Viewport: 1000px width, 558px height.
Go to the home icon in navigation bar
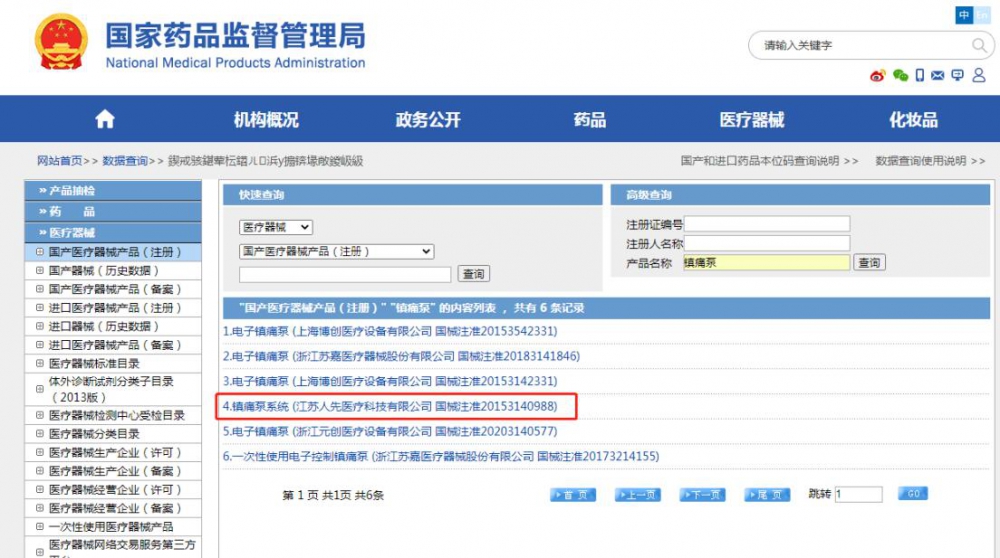[x=105, y=120]
